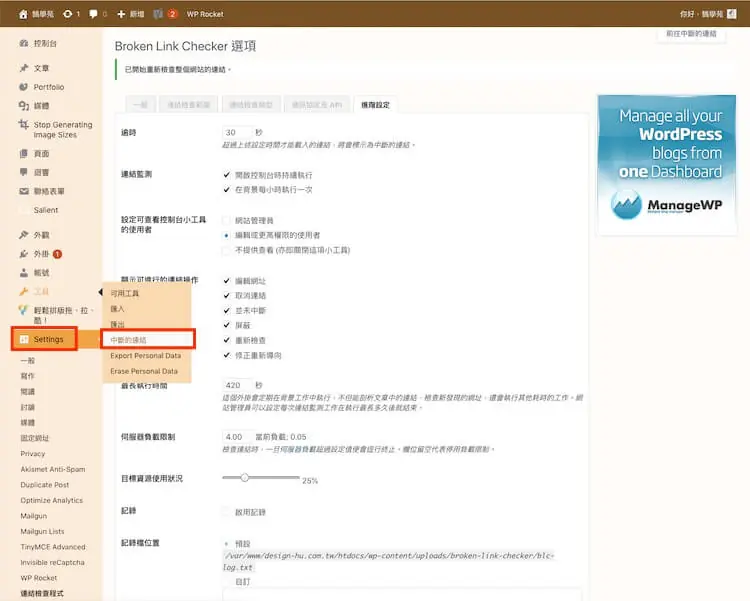Select the 預設 log file location radio

(x=226, y=544)
